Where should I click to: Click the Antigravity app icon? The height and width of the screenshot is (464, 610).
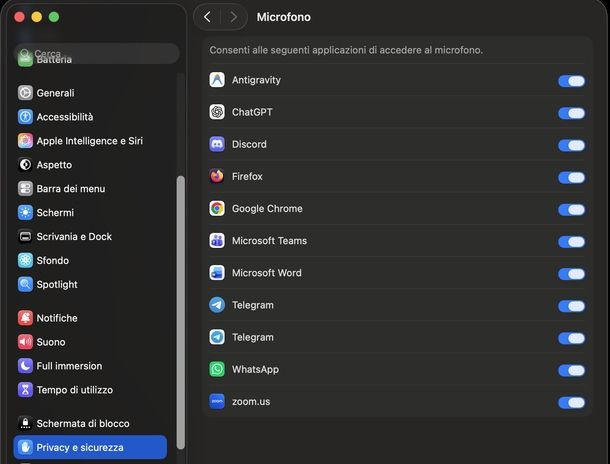(x=217, y=80)
